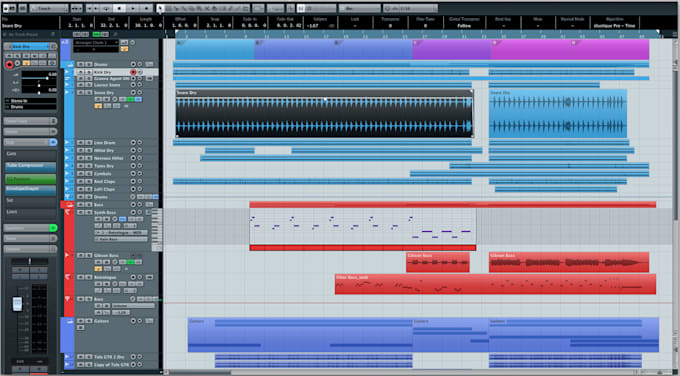Toggle orange musical timebase on Snare Dry track
Screen dimensions: 680x376
click(x=98, y=106)
